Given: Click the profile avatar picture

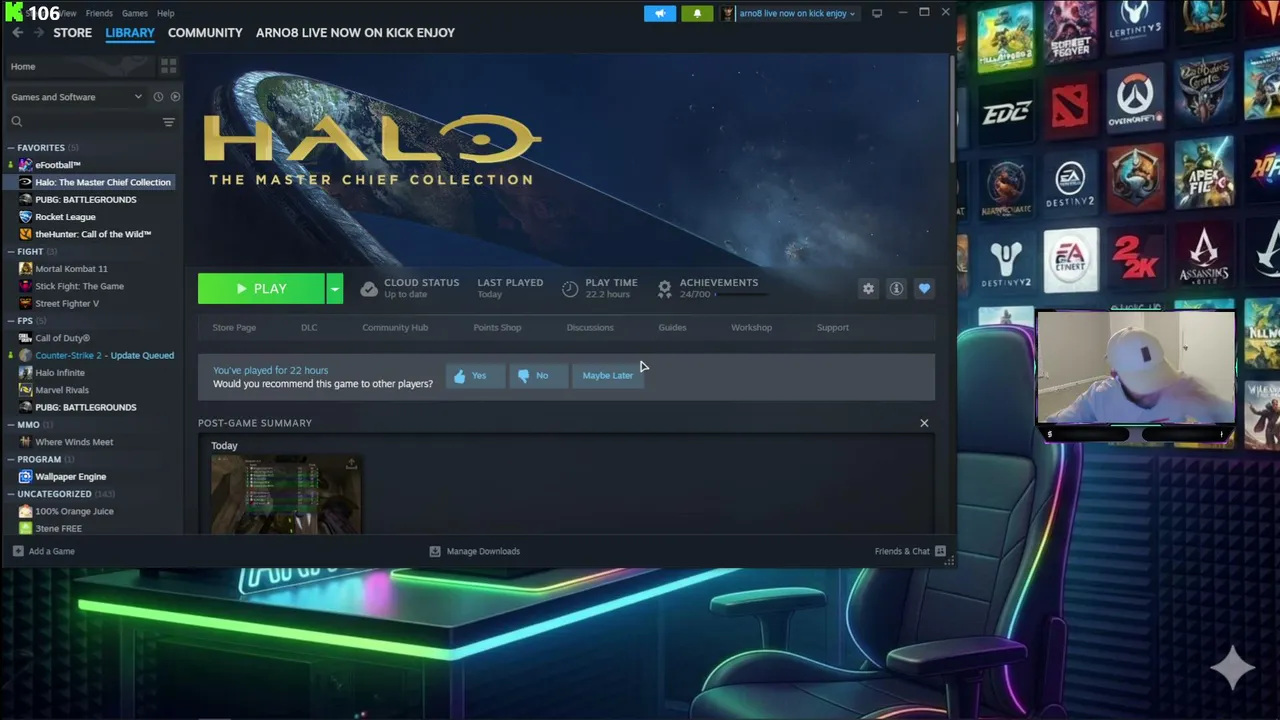Looking at the screenshot, I should tap(728, 13).
